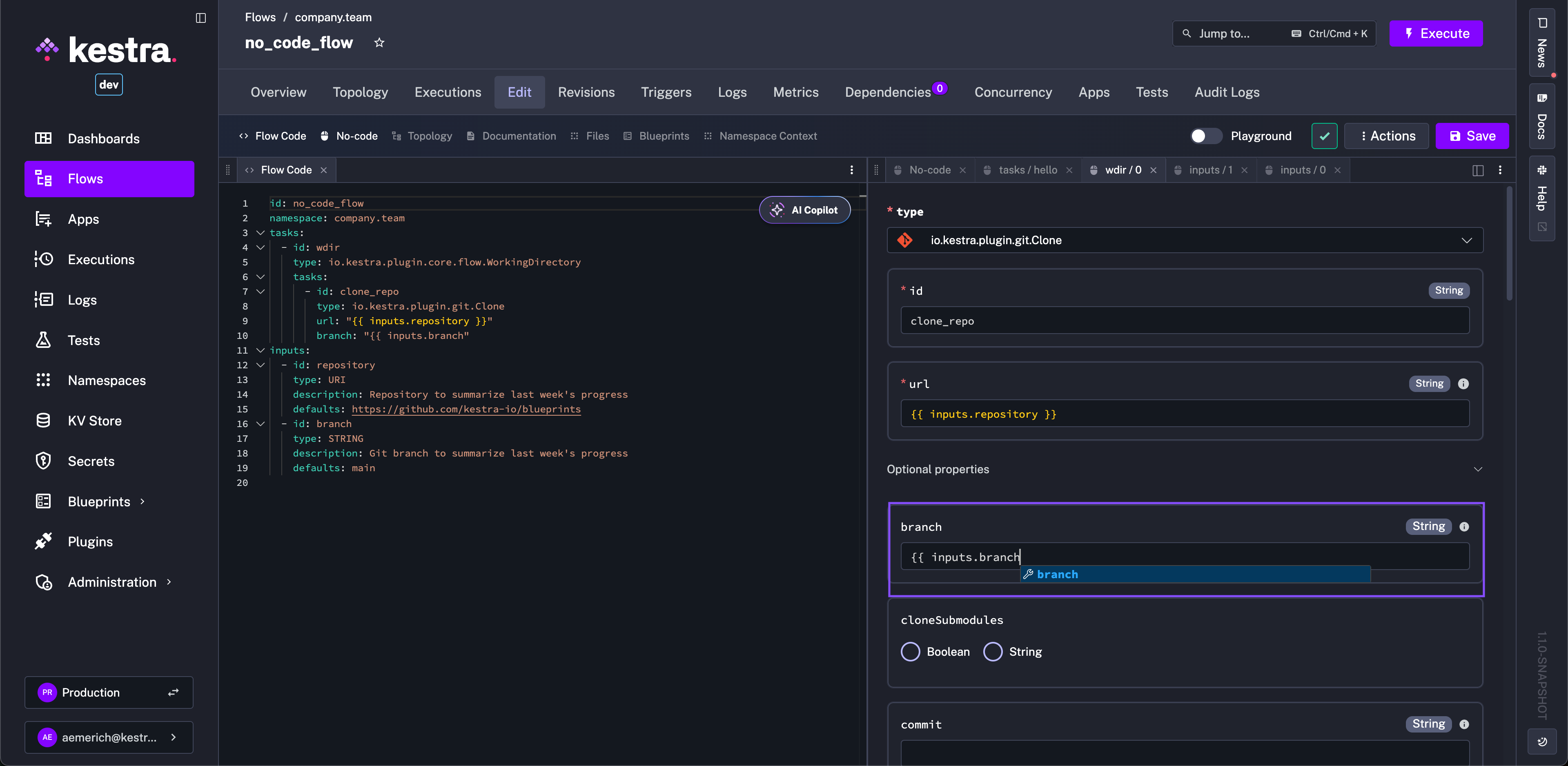Select String for cloneSubmodules

click(993, 651)
